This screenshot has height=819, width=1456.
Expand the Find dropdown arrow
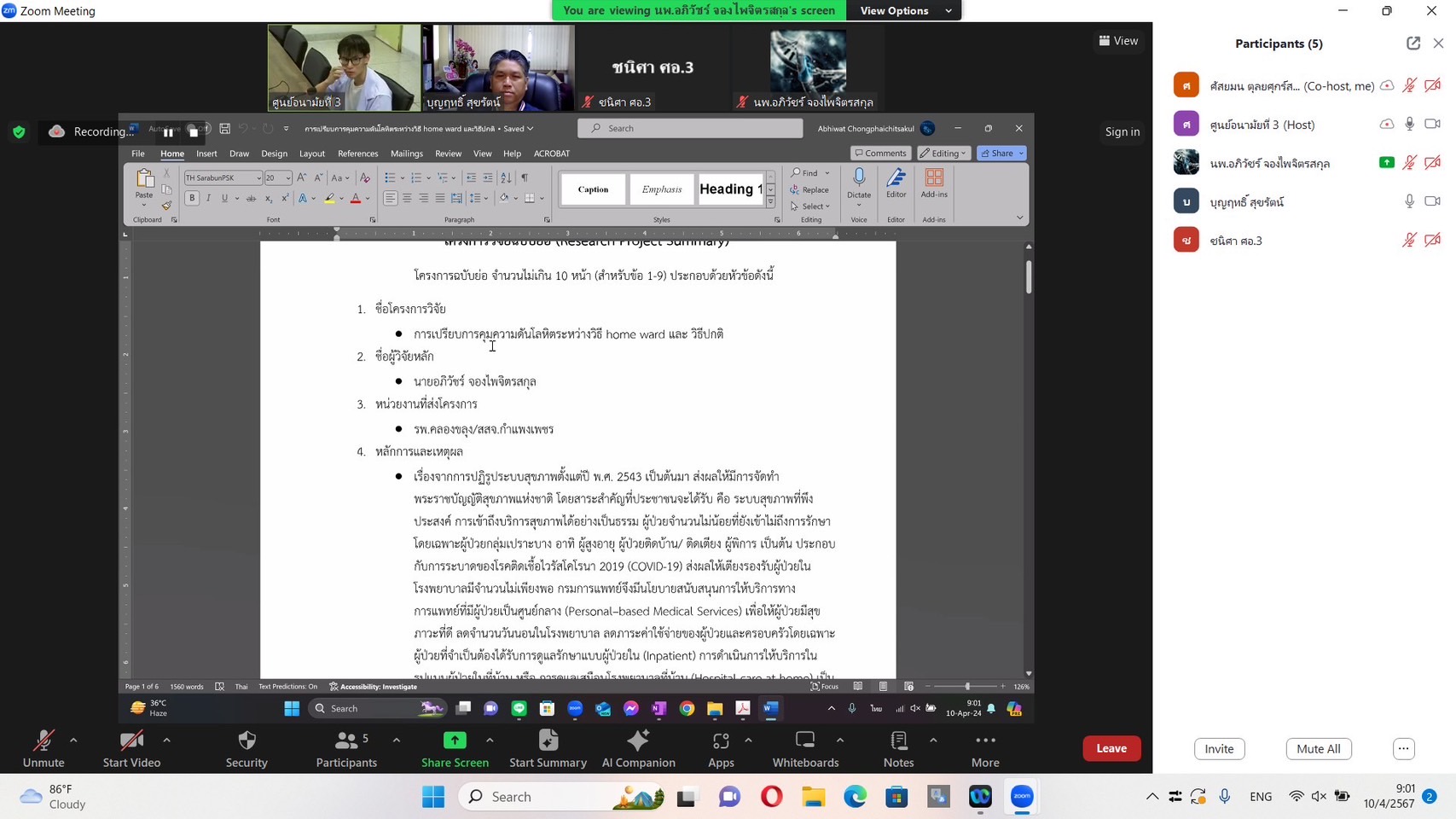pyautogui.click(x=827, y=173)
